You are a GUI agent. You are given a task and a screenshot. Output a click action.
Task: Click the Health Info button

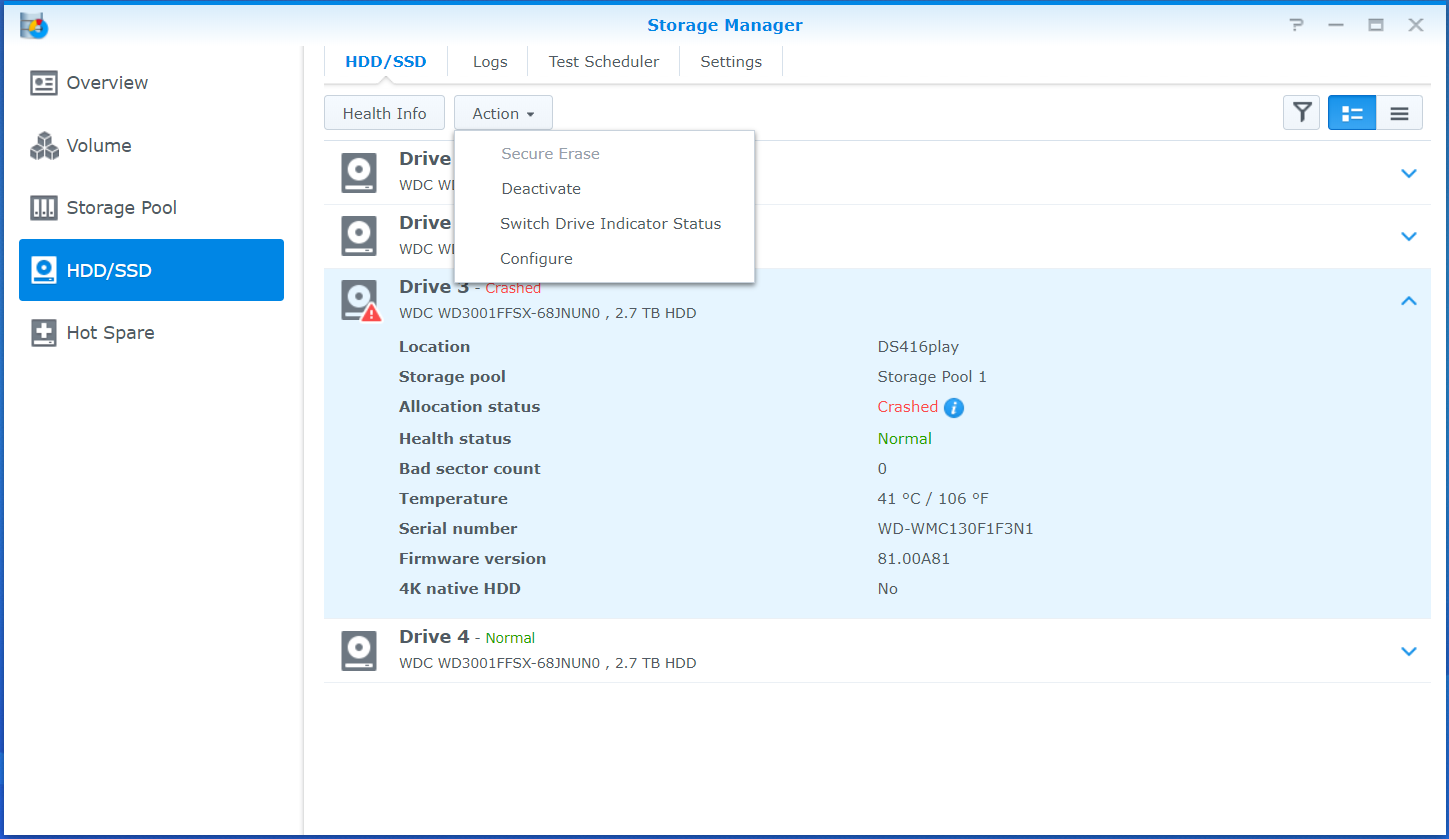pos(384,113)
